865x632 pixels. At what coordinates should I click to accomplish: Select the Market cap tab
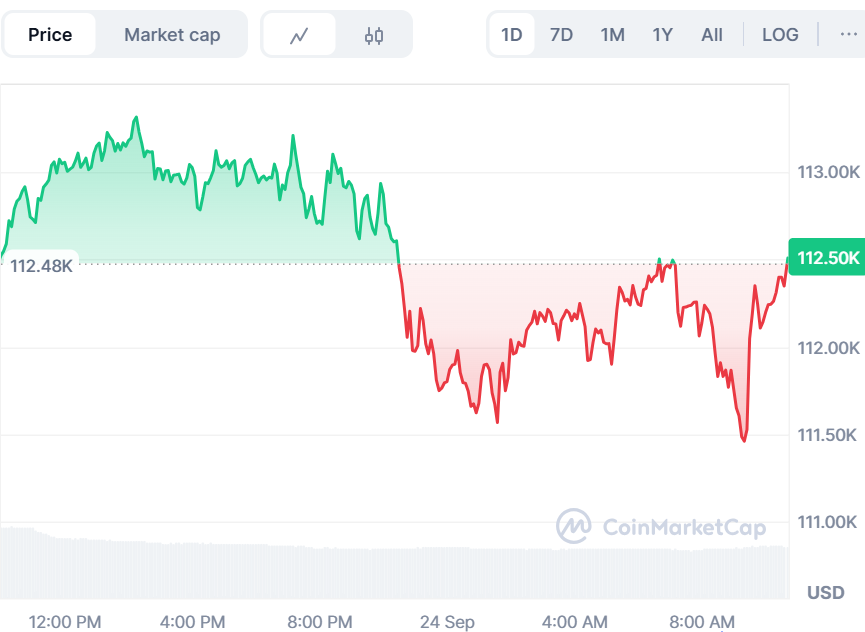[172, 35]
